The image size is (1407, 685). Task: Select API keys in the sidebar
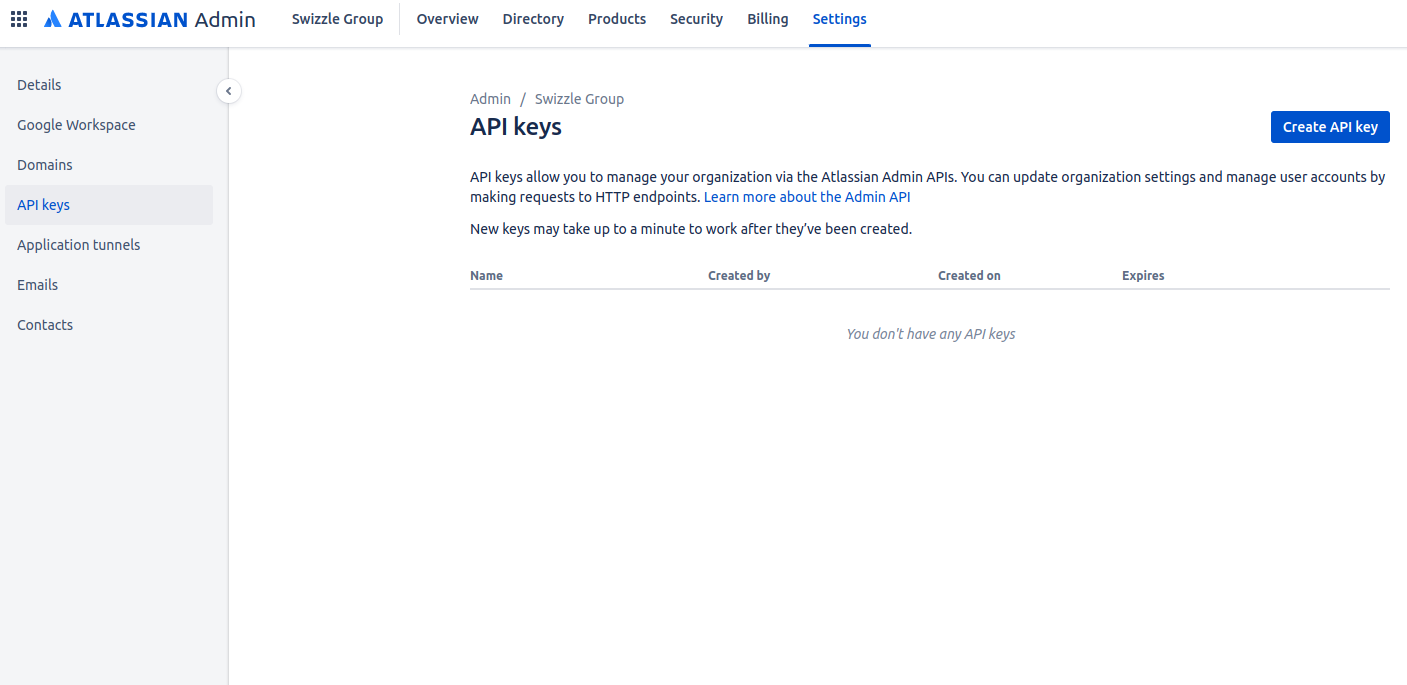tap(43, 204)
